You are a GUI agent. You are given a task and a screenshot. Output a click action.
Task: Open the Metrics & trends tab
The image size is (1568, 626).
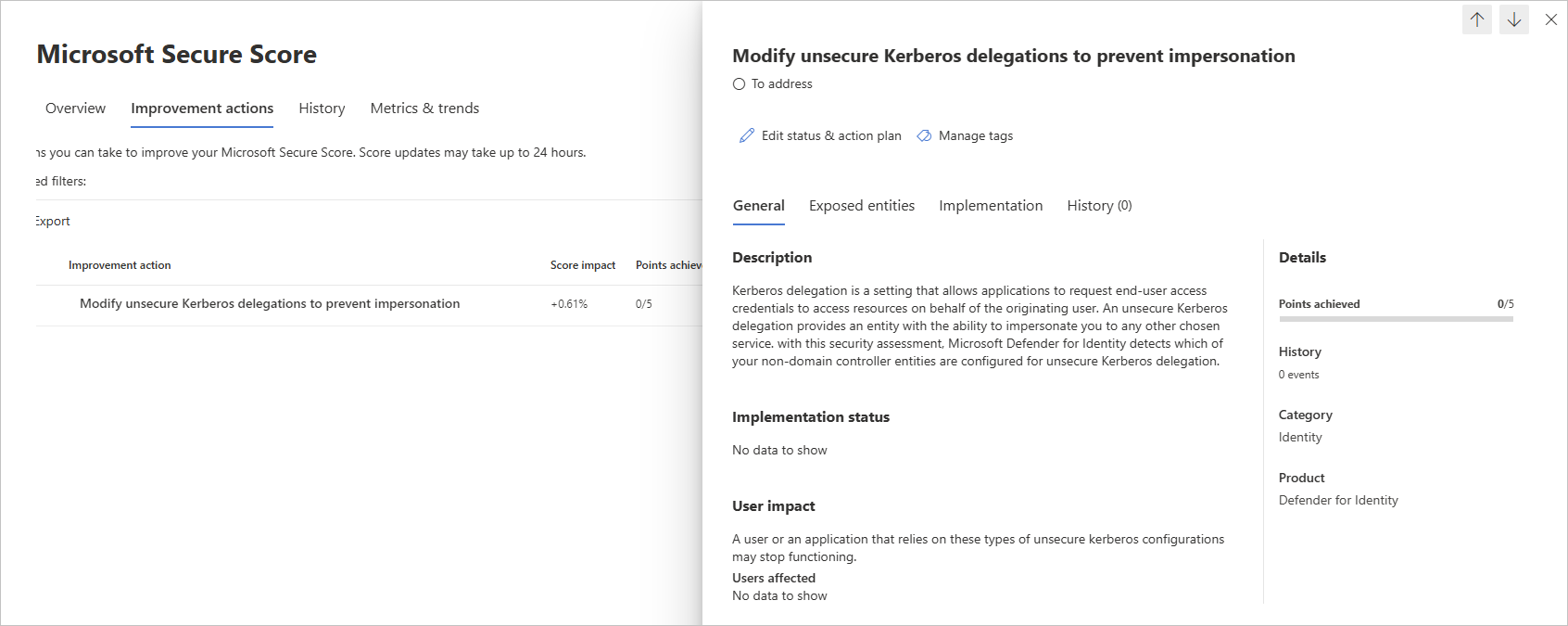point(424,109)
